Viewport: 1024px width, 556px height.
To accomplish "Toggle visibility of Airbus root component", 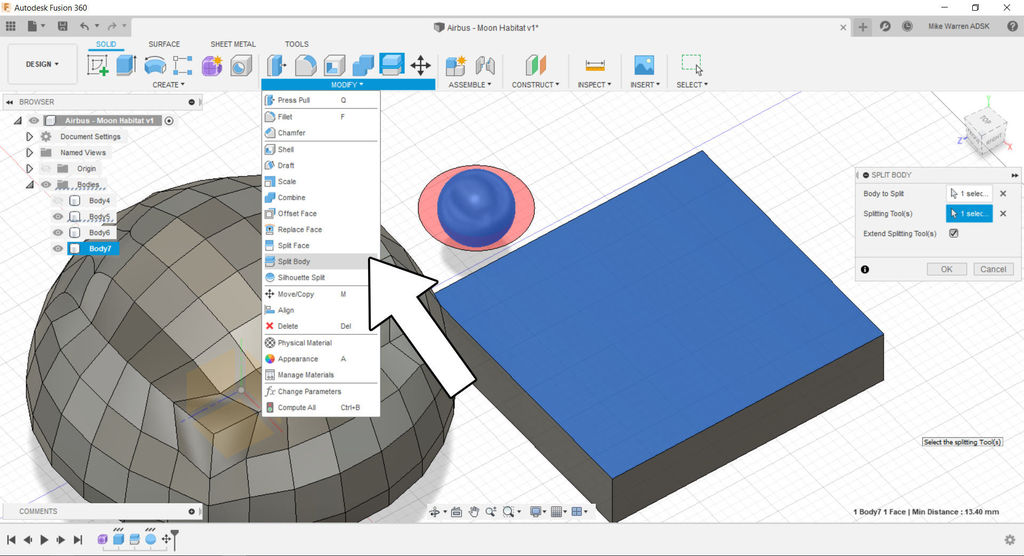I will pos(34,120).
